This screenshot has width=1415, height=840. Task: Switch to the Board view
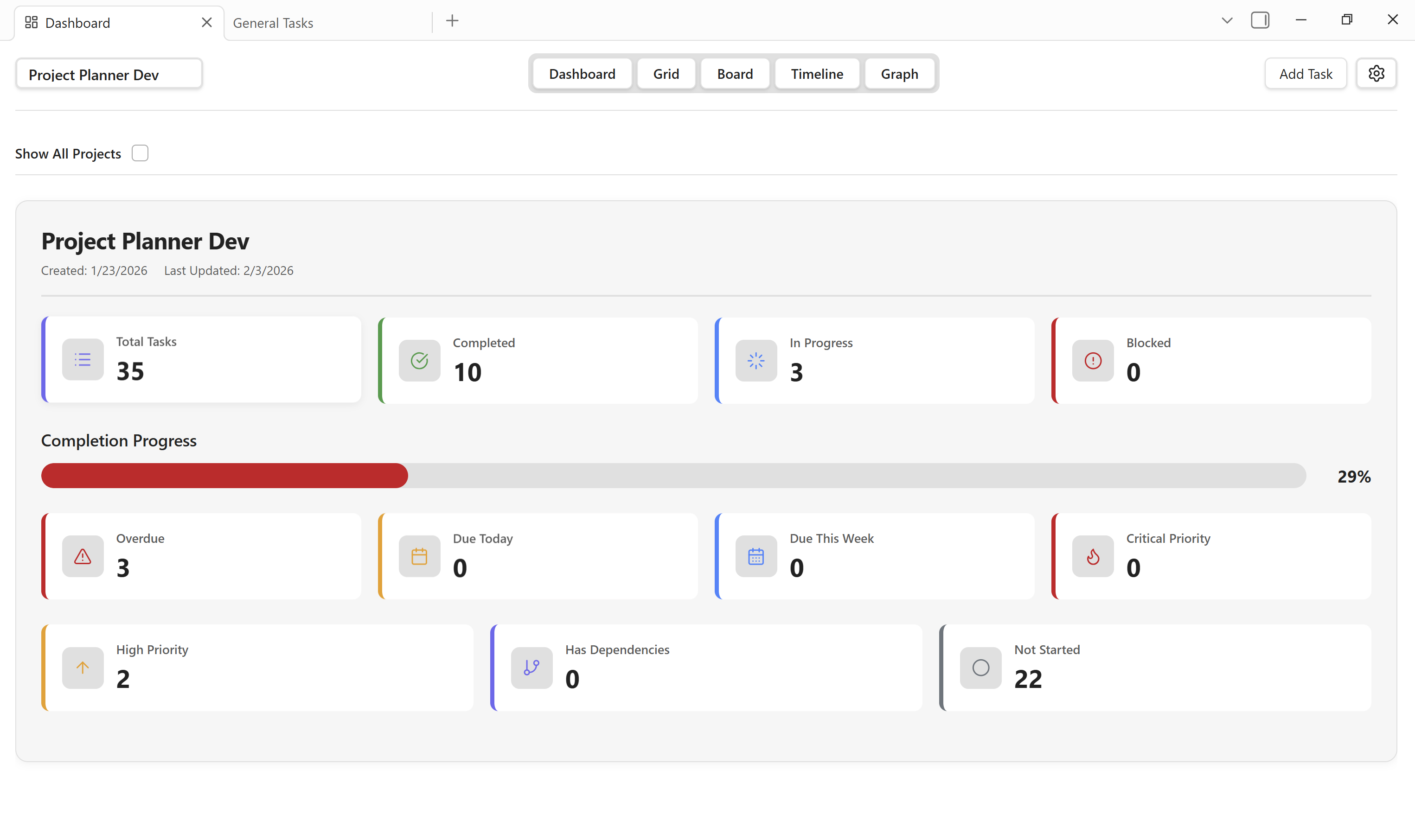coord(734,74)
